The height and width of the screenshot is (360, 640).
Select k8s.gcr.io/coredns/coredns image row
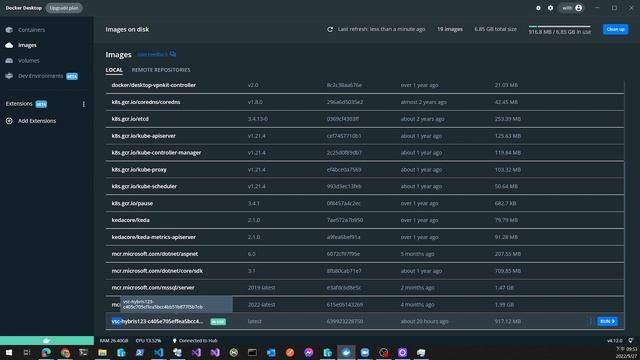tap(364, 102)
